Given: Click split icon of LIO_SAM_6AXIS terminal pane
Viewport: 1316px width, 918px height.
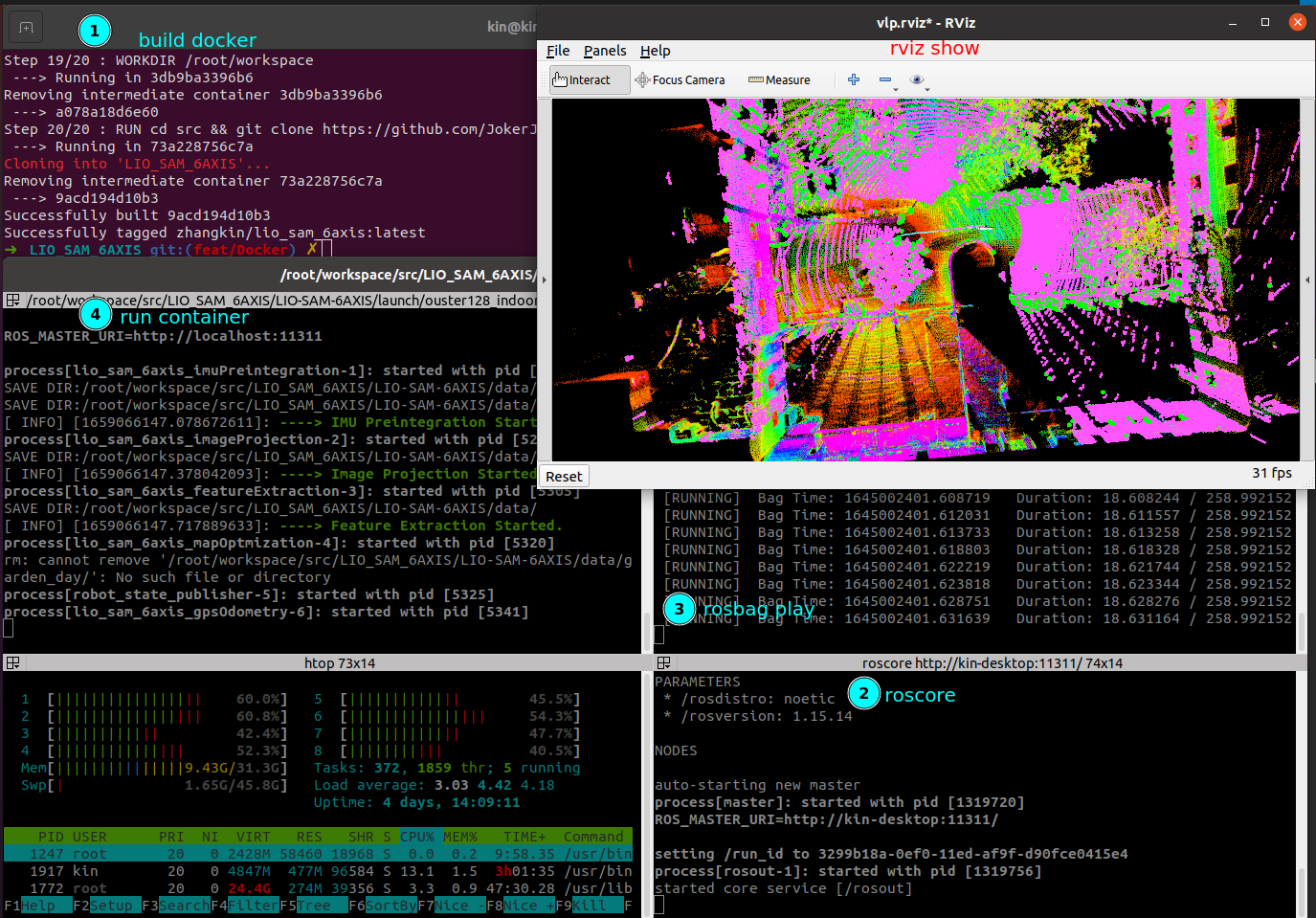Looking at the screenshot, I should pos(12,301).
